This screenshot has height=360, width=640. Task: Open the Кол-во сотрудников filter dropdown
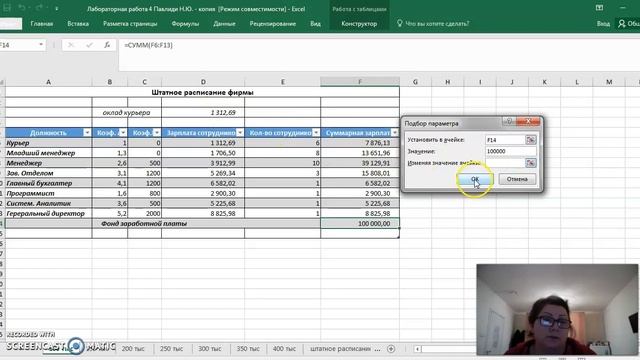316,133
